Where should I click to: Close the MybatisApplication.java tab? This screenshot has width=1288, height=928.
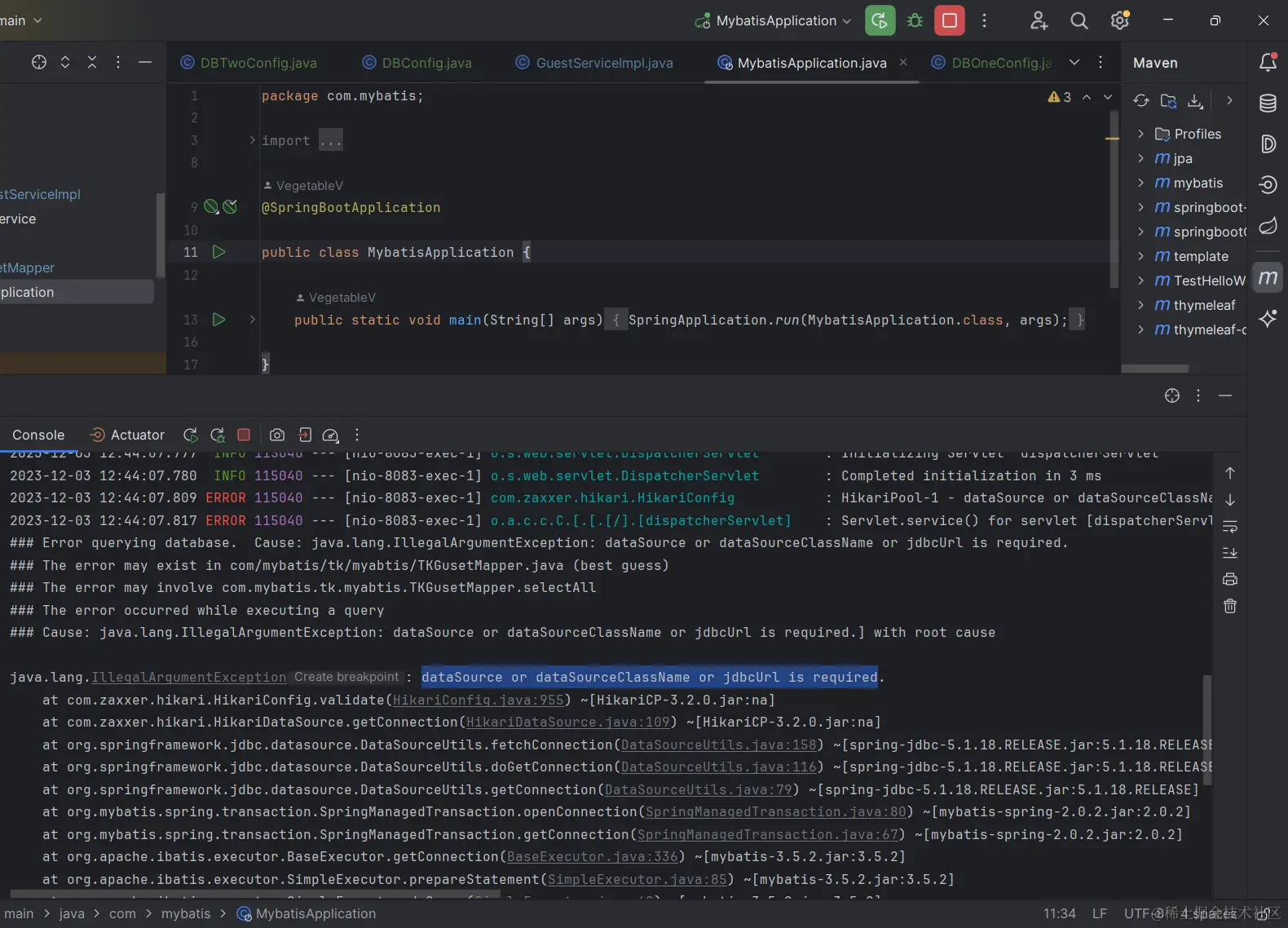(x=903, y=62)
